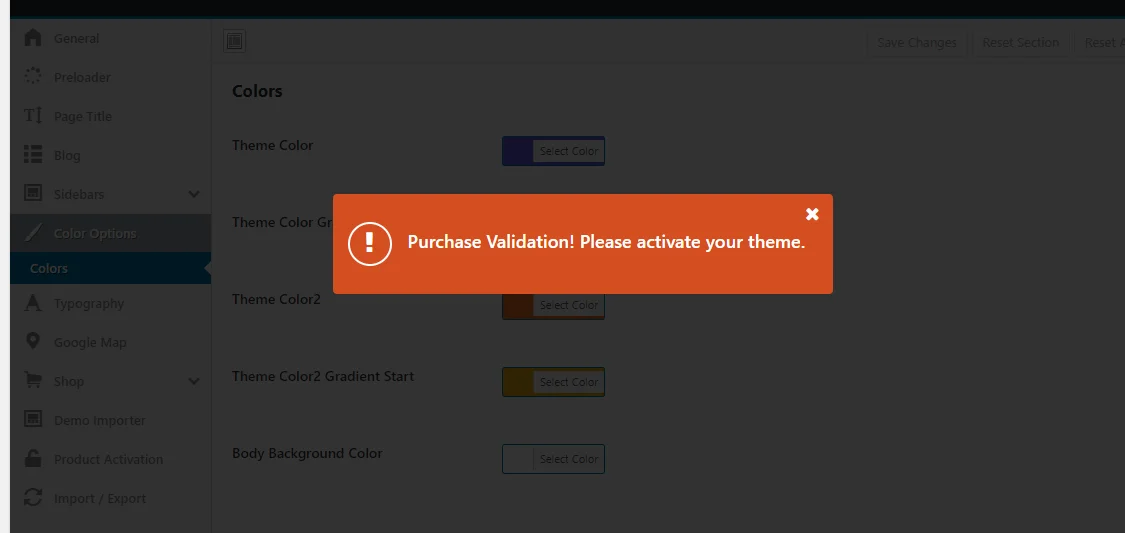Viewport: 1125px width, 533px height.
Task: Open the General settings section
Action: point(110,38)
